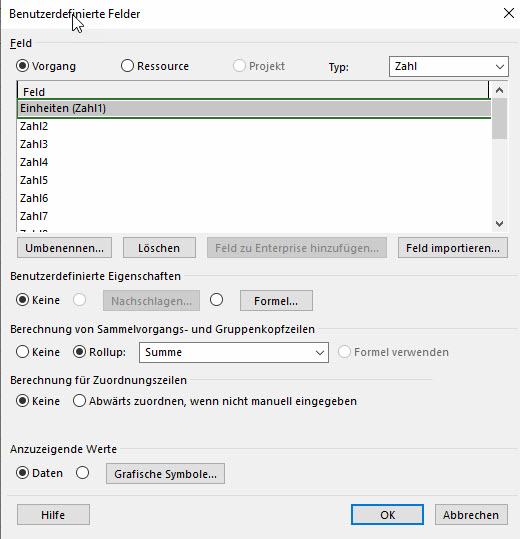520x539 pixels.
Task: Click the Löschen button
Action: [159, 248]
